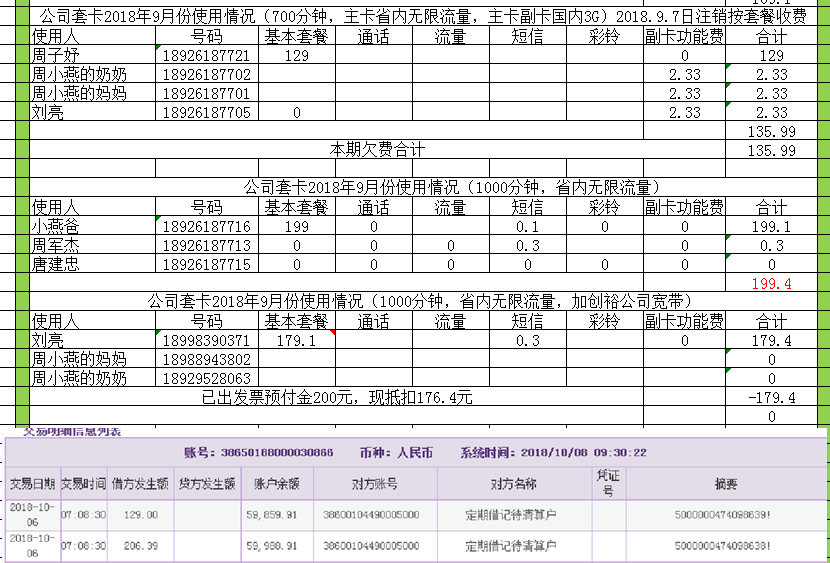
Task: Click 交易日期 column header in transaction table
Action: (x=32, y=484)
